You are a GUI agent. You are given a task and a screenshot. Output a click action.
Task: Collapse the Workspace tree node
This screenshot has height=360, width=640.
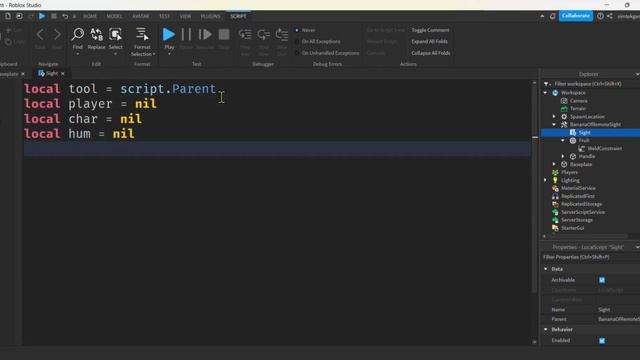click(x=546, y=93)
